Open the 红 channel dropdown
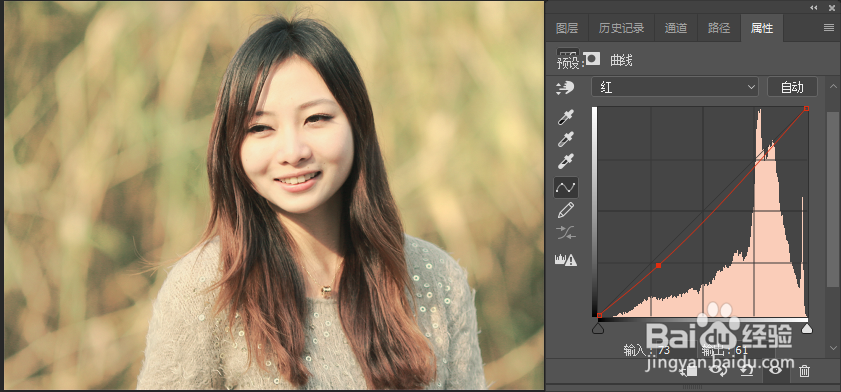Viewport: 841px width, 392px height. 675,87
